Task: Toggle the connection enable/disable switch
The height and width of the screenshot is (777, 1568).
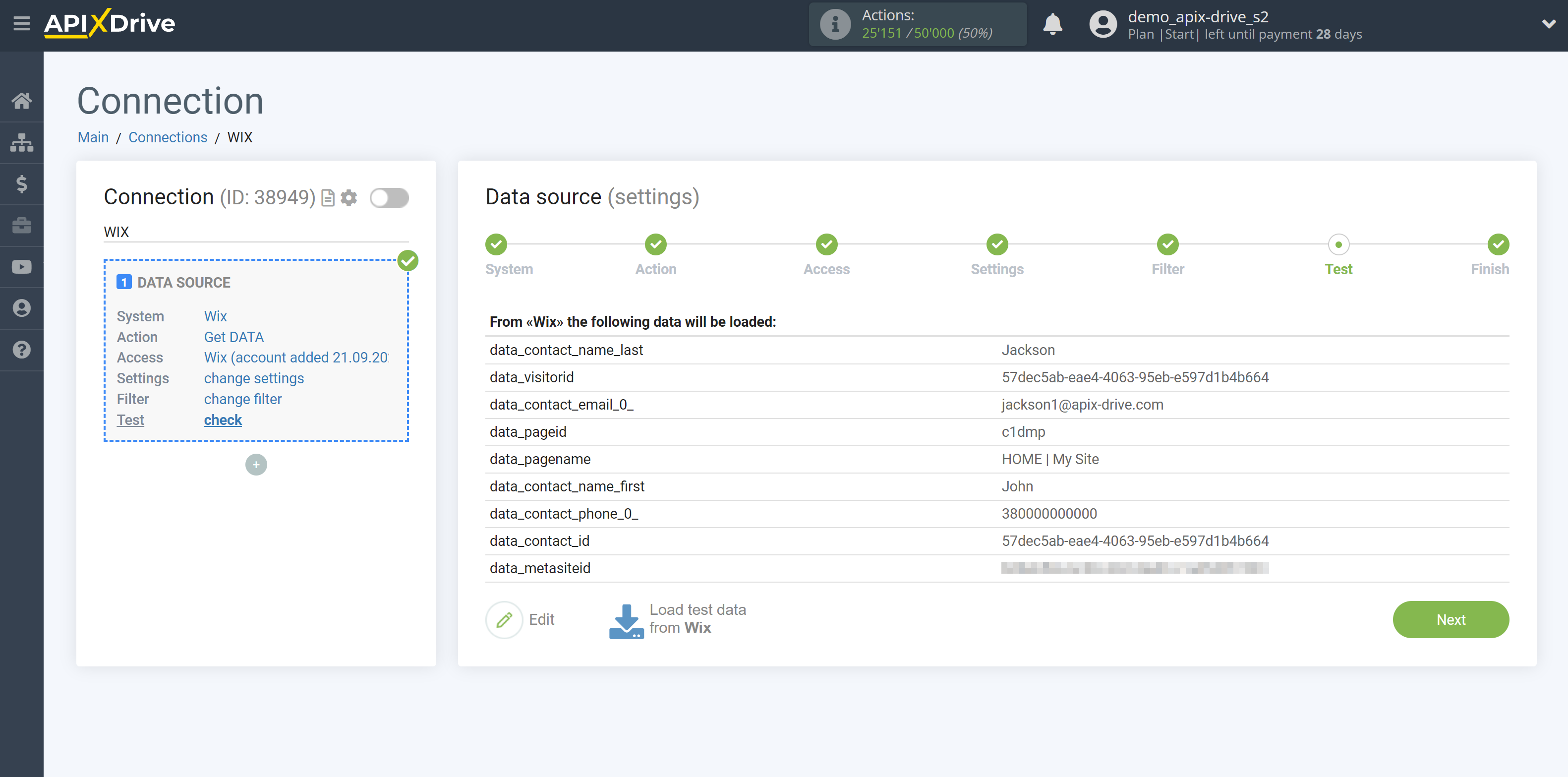Action: click(390, 197)
